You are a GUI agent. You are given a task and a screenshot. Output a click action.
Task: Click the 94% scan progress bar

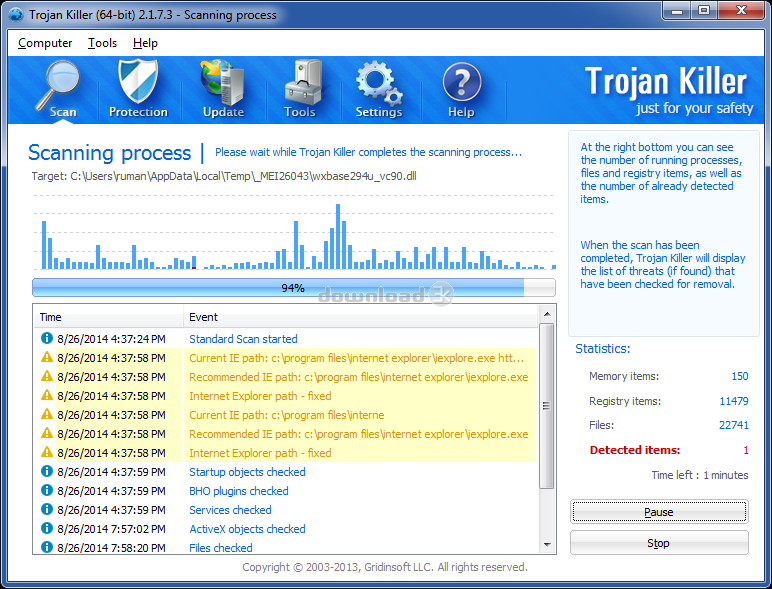pyautogui.click(x=294, y=288)
